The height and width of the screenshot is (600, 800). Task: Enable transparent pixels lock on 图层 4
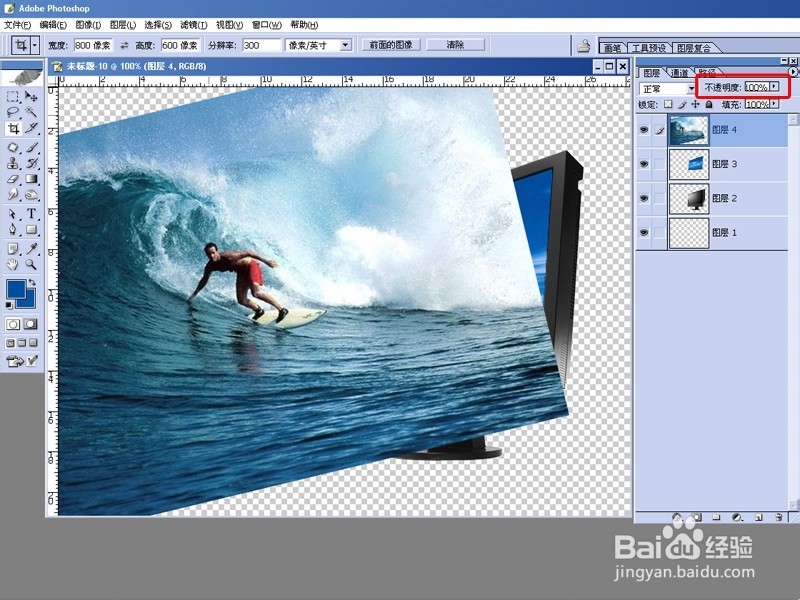[x=668, y=105]
